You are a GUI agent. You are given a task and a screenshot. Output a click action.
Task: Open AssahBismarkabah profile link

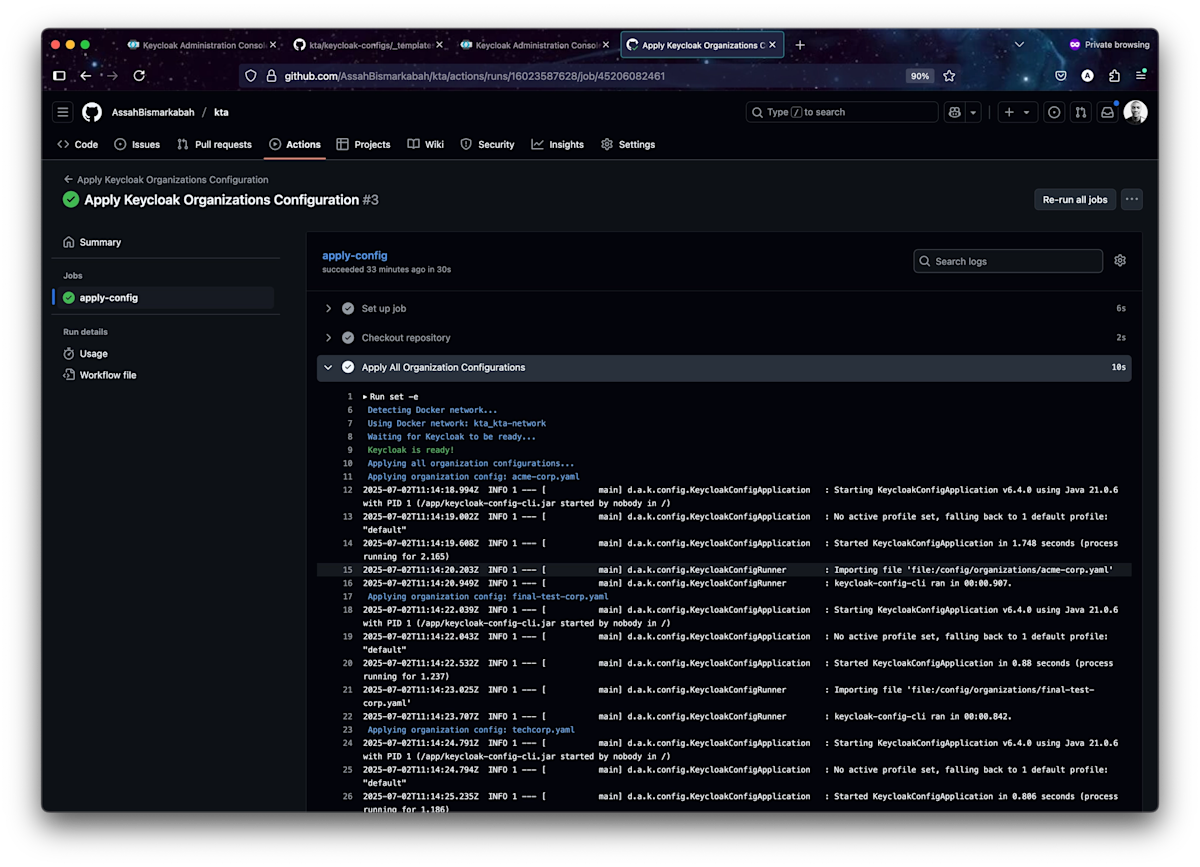coord(153,112)
